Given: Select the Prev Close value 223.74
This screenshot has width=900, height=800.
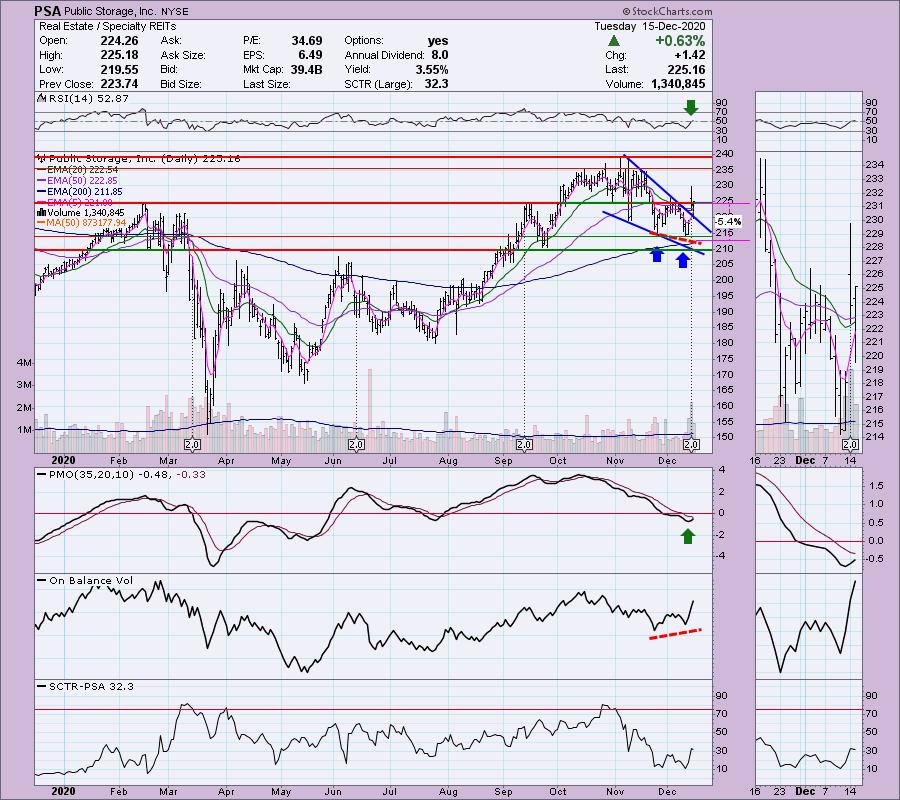Looking at the screenshot, I should pos(119,84).
